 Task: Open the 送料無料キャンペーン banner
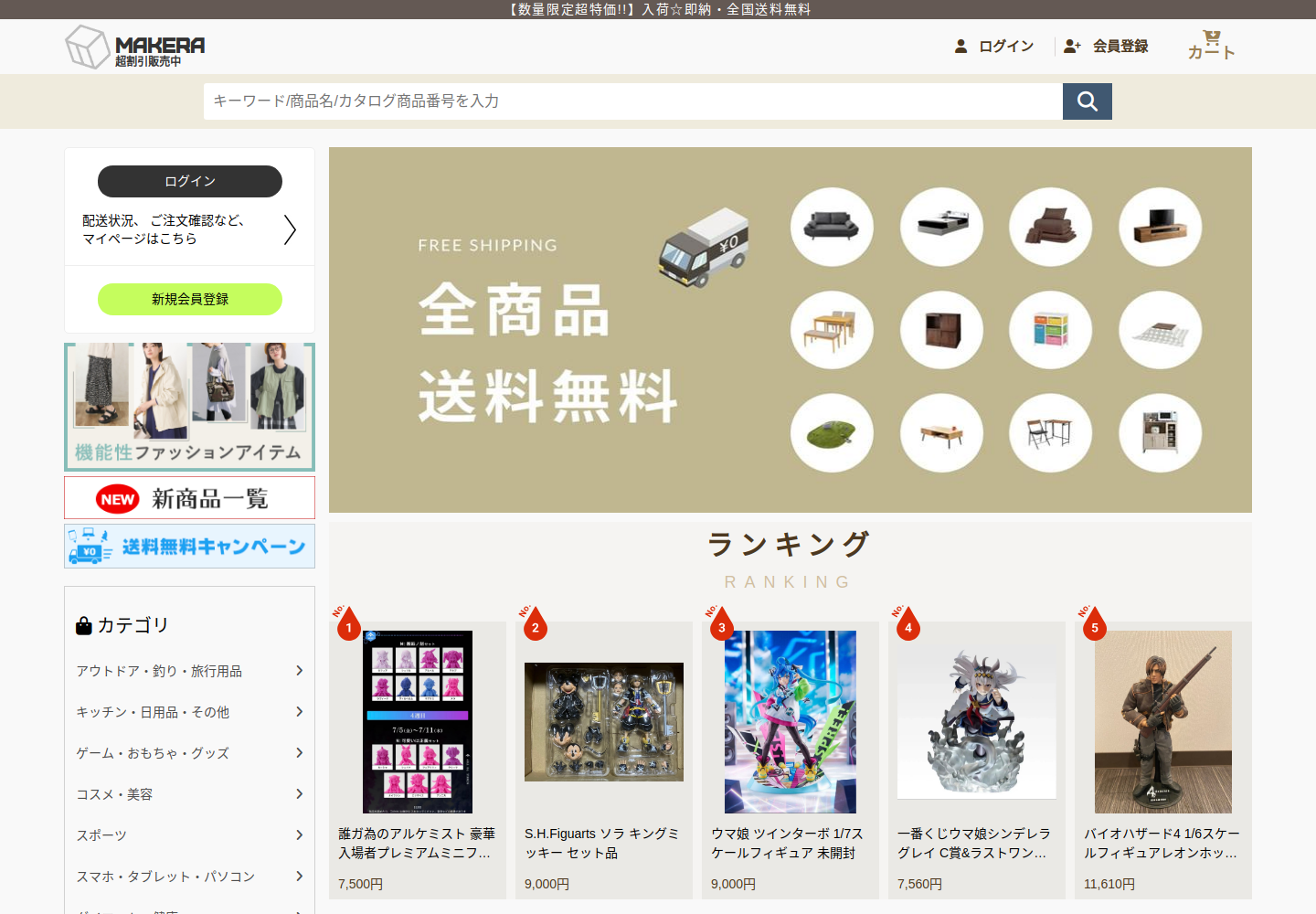point(190,546)
